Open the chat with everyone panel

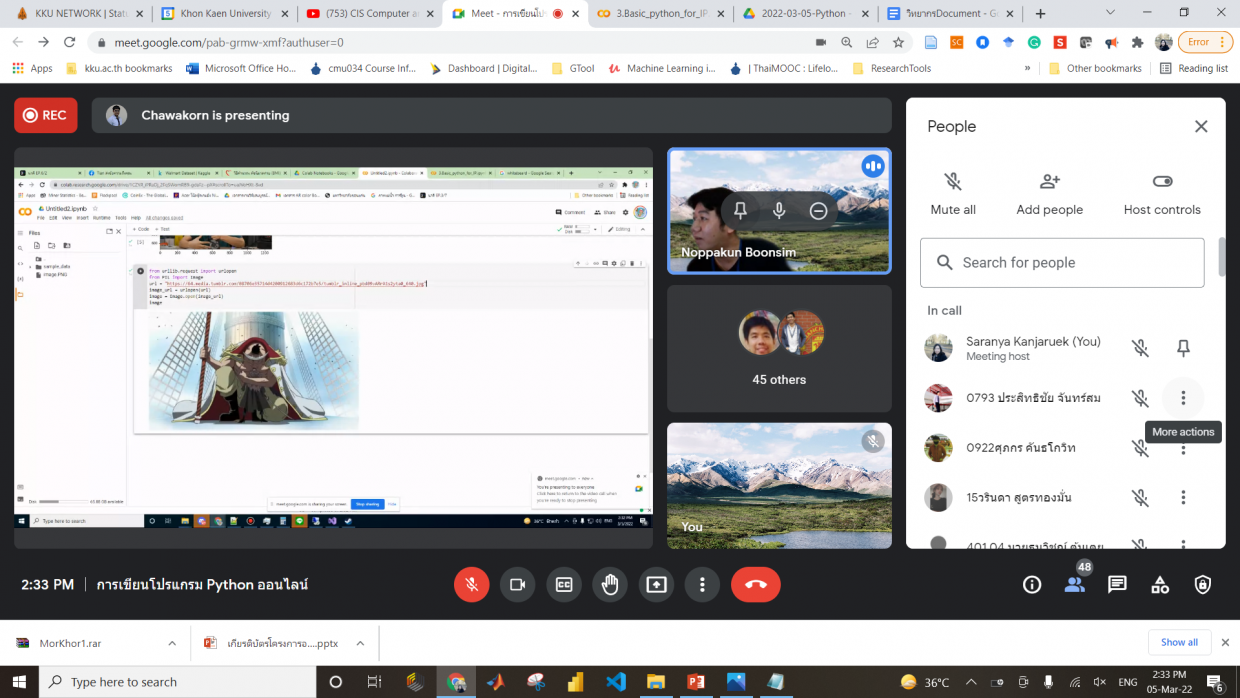click(x=1117, y=585)
